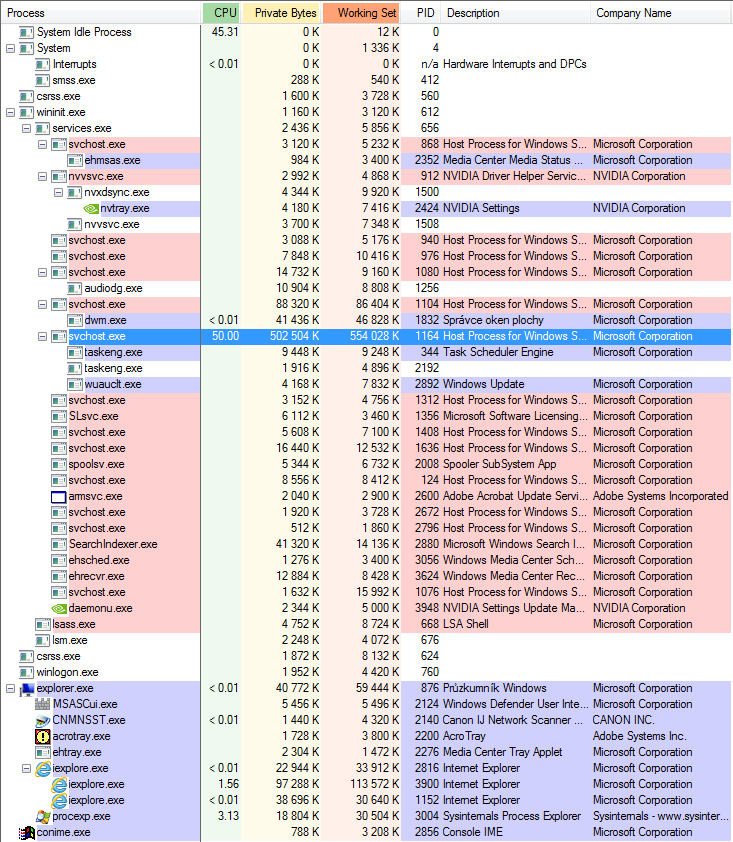Image resolution: width=733 pixels, height=842 pixels.
Task: Click the 554 028 K working set value
Action: tap(374, 336)
